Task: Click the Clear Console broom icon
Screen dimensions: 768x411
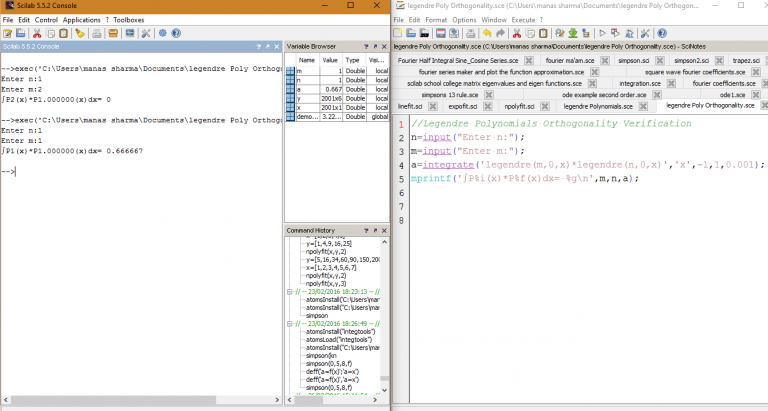Action: tap(80, 33)
